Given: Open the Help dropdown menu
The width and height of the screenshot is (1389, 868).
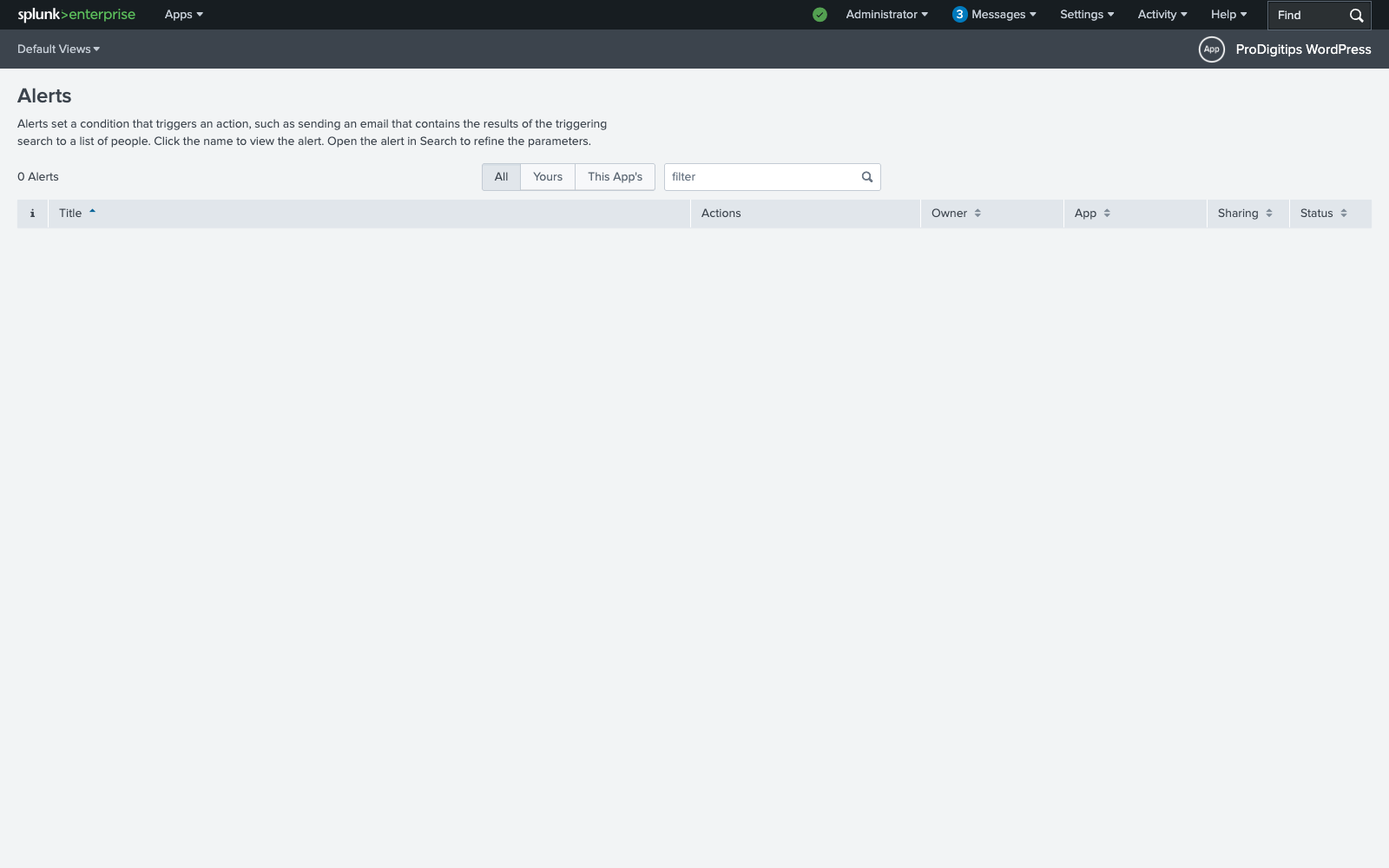Looking at the screenshot, I should coord(1229,15).
